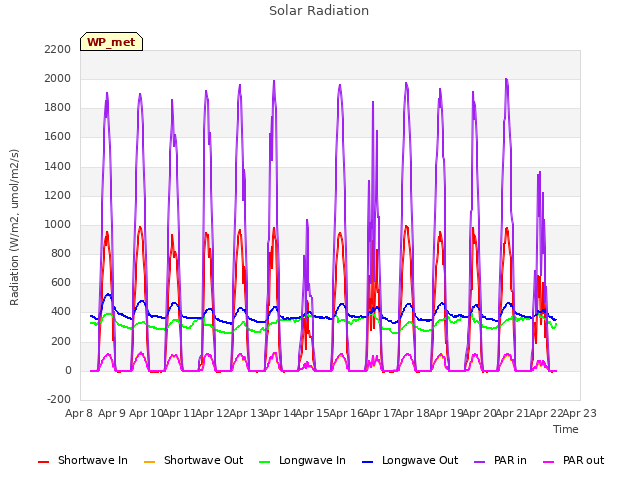The height and width of the screenshot is (480, 640).
Task: Click the Apr 17 x-axis tick label
Action: [x=379, y=413]
